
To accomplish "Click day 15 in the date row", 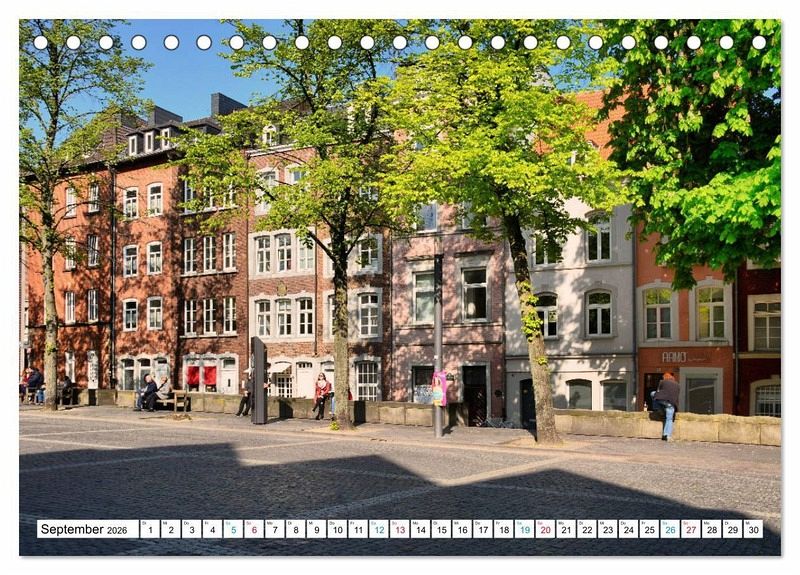I will (441, 529).
